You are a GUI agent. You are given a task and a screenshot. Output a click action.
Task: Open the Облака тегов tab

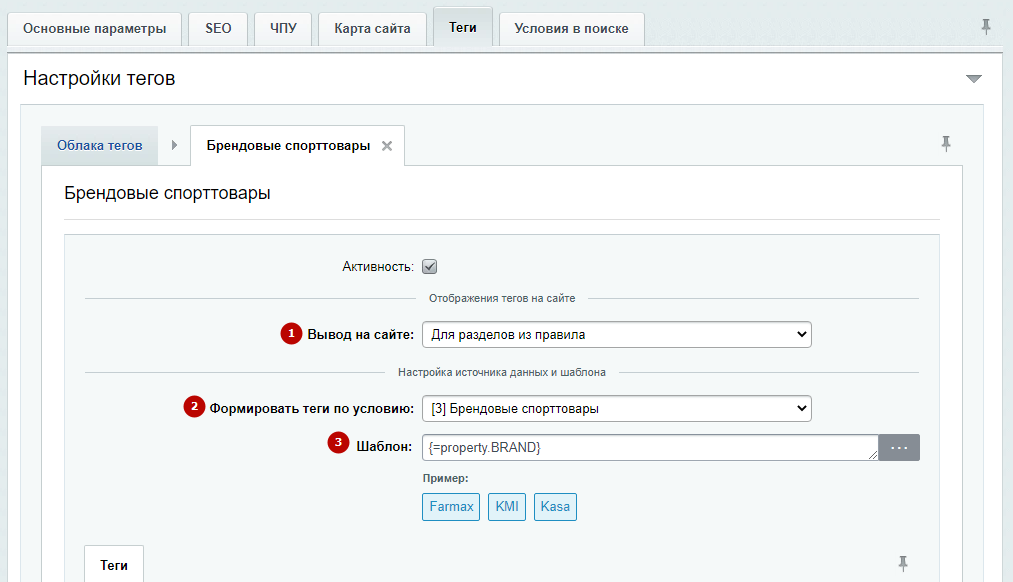(x=99, y=145)
